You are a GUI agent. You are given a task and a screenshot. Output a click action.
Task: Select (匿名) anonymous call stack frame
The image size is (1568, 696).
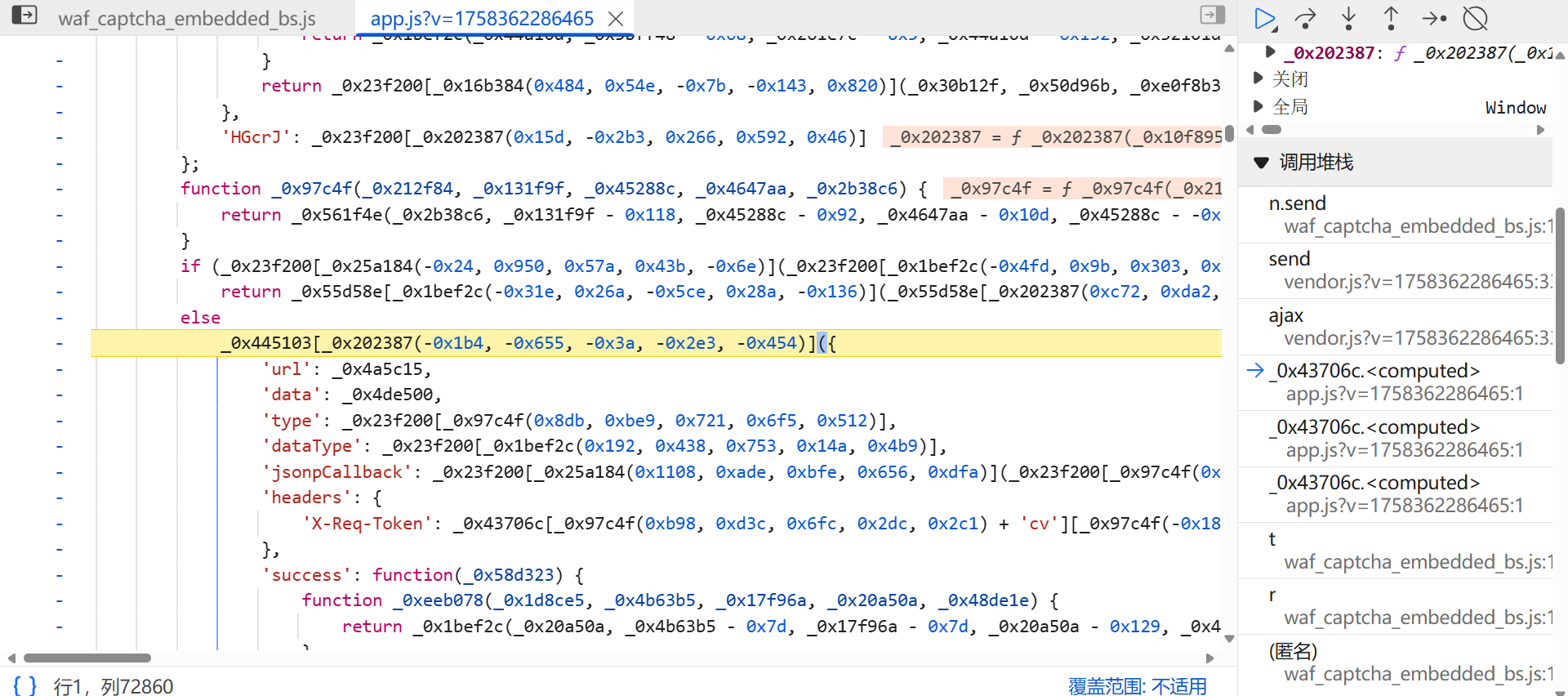coord(1396,662)
